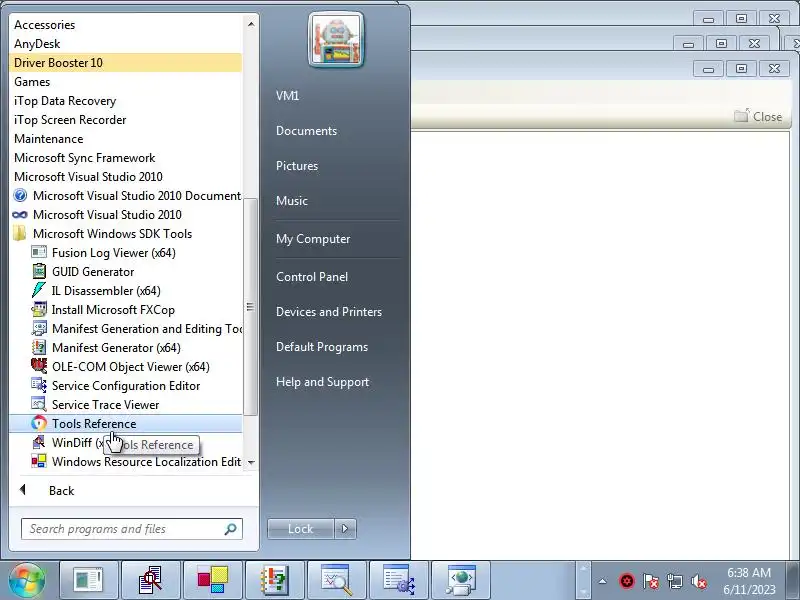Open Documents from Start menu
The width and height of the screenshot is (800, 600).
click(x=306, y=131)
